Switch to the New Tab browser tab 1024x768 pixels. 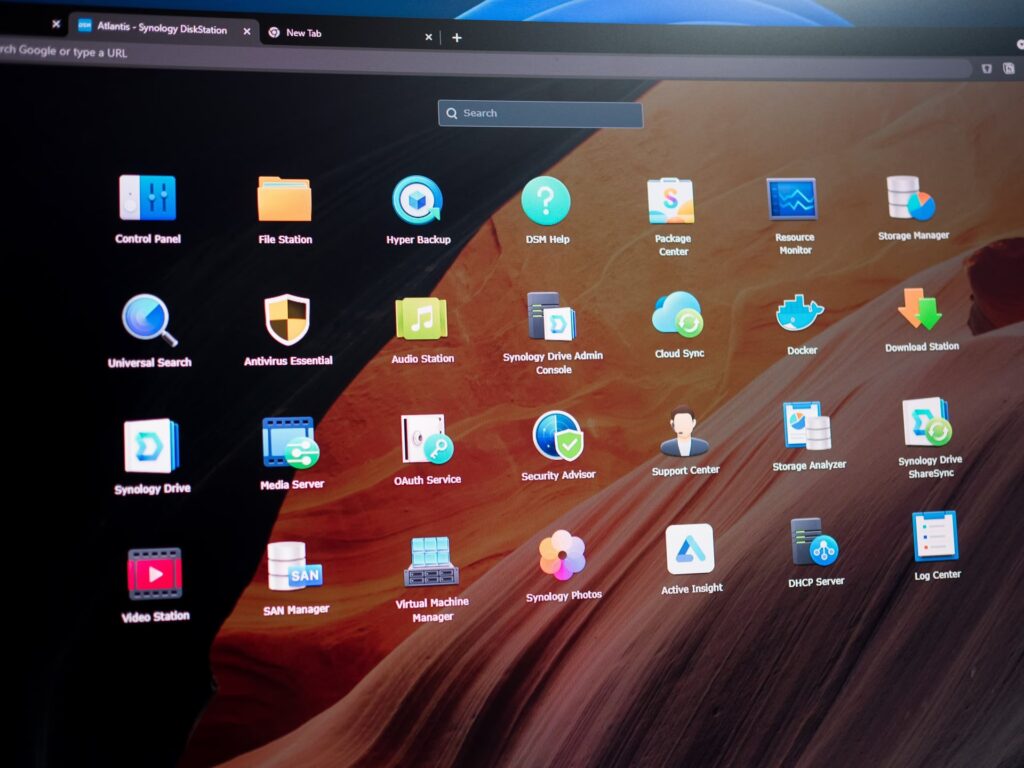click(340, 34)
